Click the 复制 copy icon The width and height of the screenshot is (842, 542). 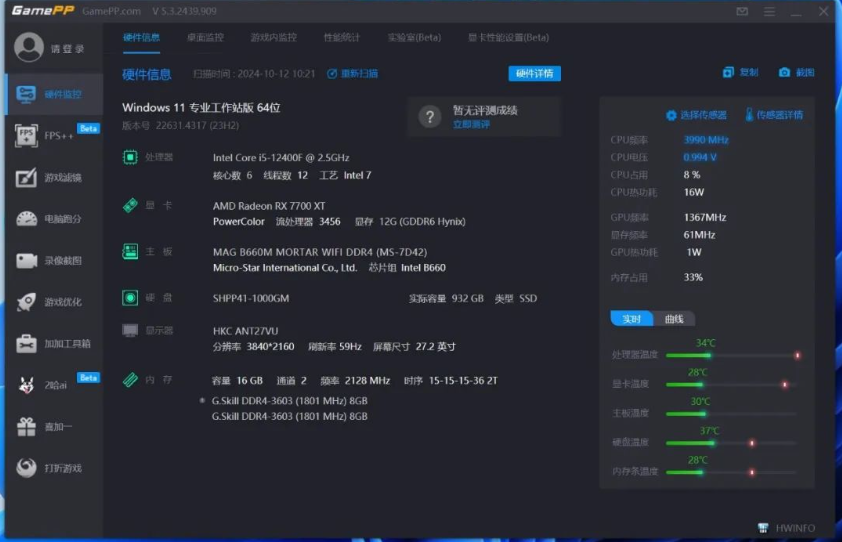728,73
